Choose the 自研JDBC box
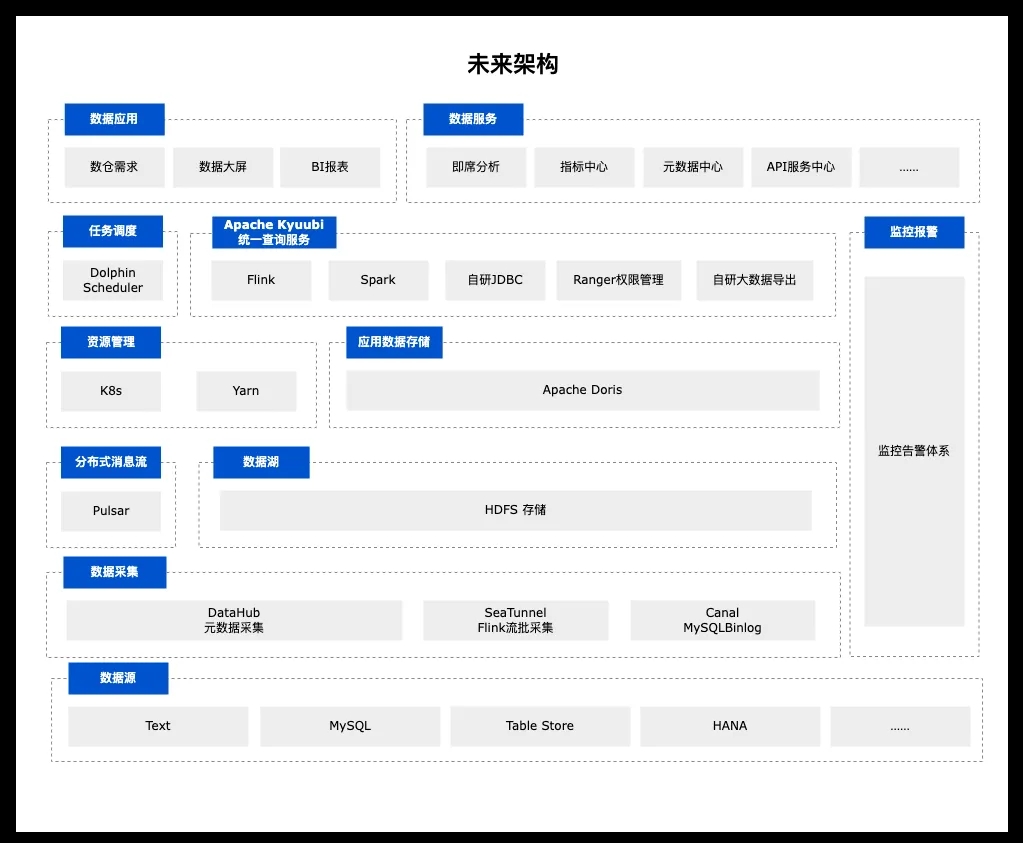This screenshot has width=1023, height=843. 495,280
